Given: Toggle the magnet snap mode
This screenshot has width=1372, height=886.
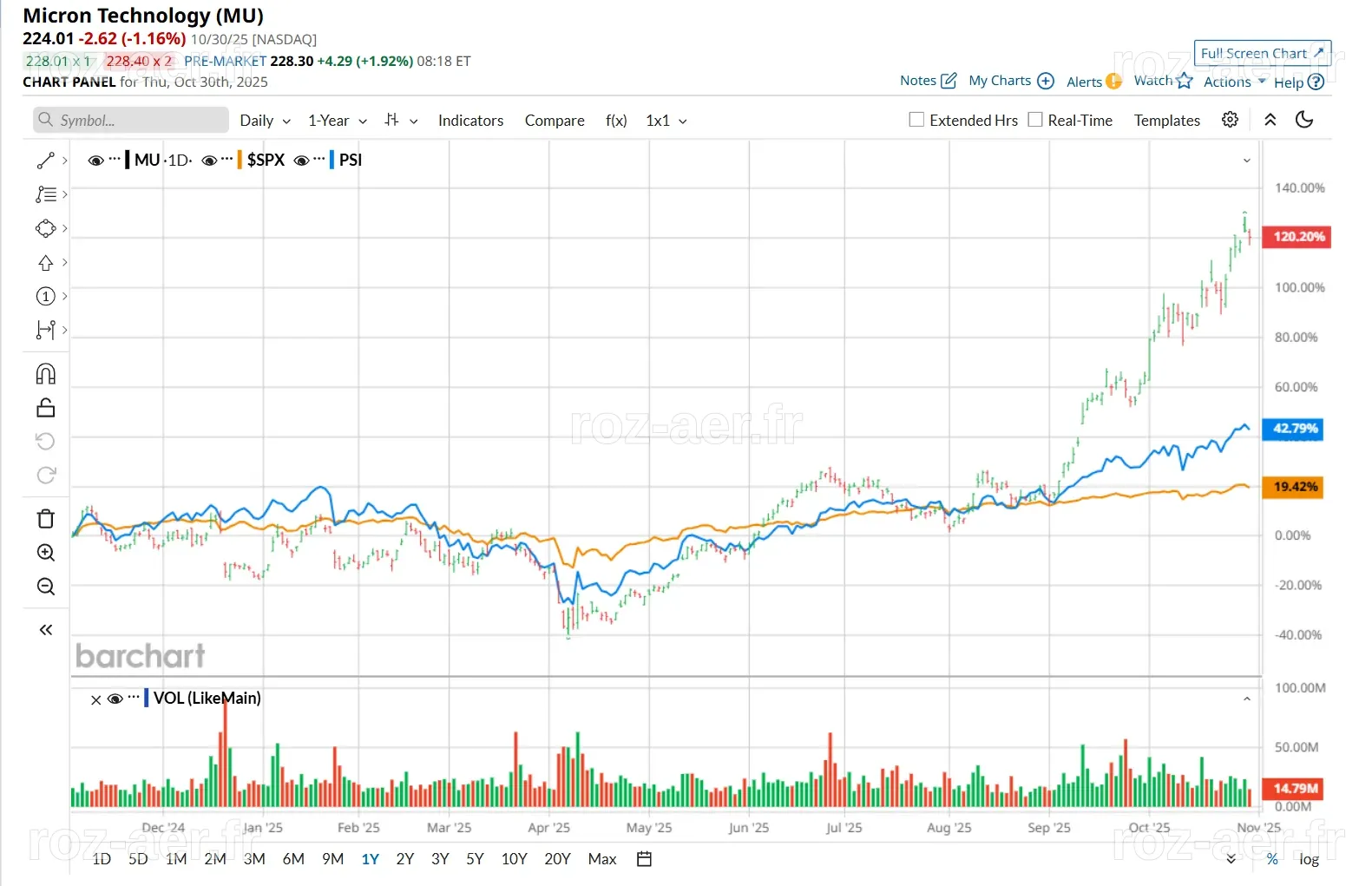Looking at the screenshot, I should (46, 374).
